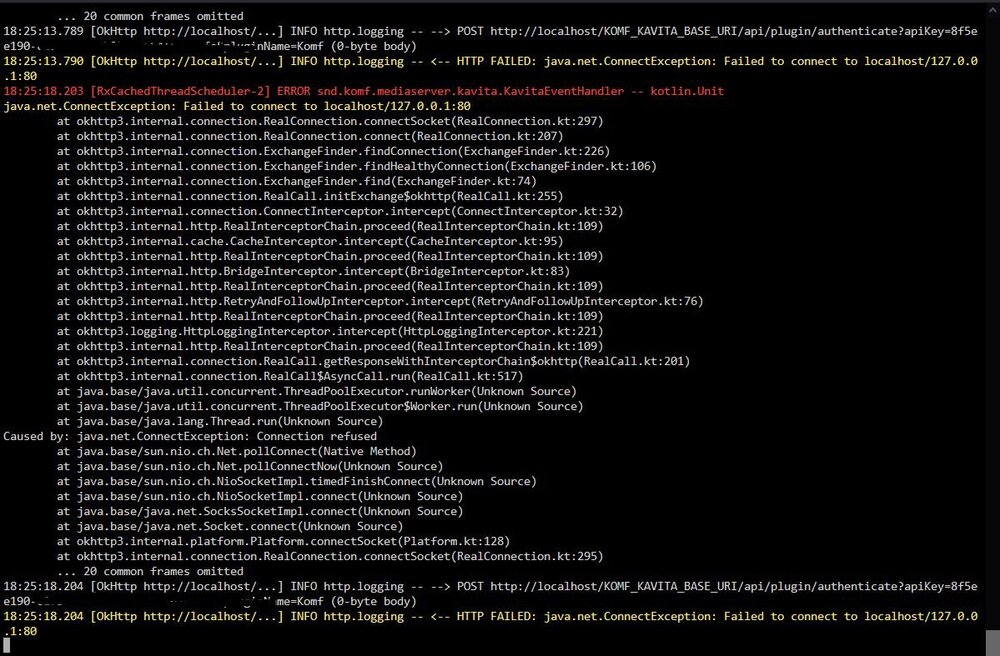Click the Net.pollConnect(Native Method) frame

tap(237, 451)
